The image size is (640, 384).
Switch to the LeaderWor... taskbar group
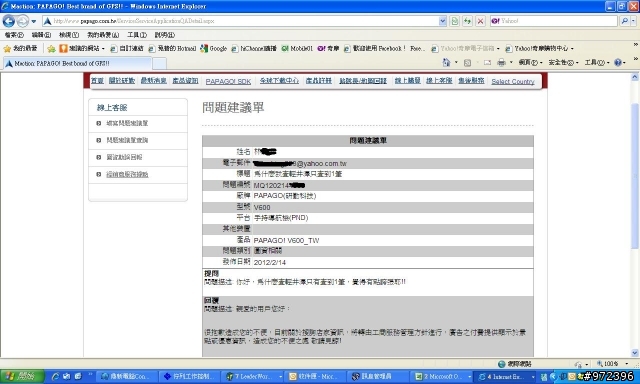[x=253, y=377]
